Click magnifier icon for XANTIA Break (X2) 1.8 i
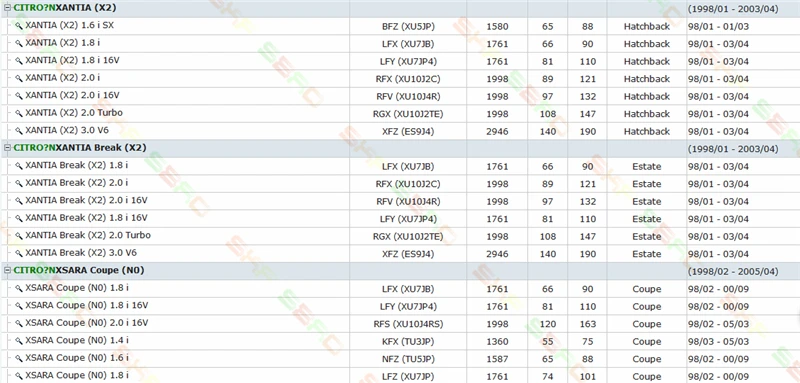Viewport: 800px width, 383px height. 19,166
